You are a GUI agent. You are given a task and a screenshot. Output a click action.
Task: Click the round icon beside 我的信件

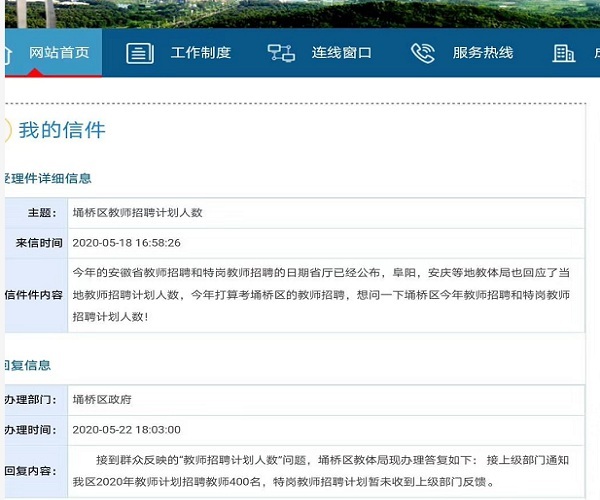coord(6,130)
